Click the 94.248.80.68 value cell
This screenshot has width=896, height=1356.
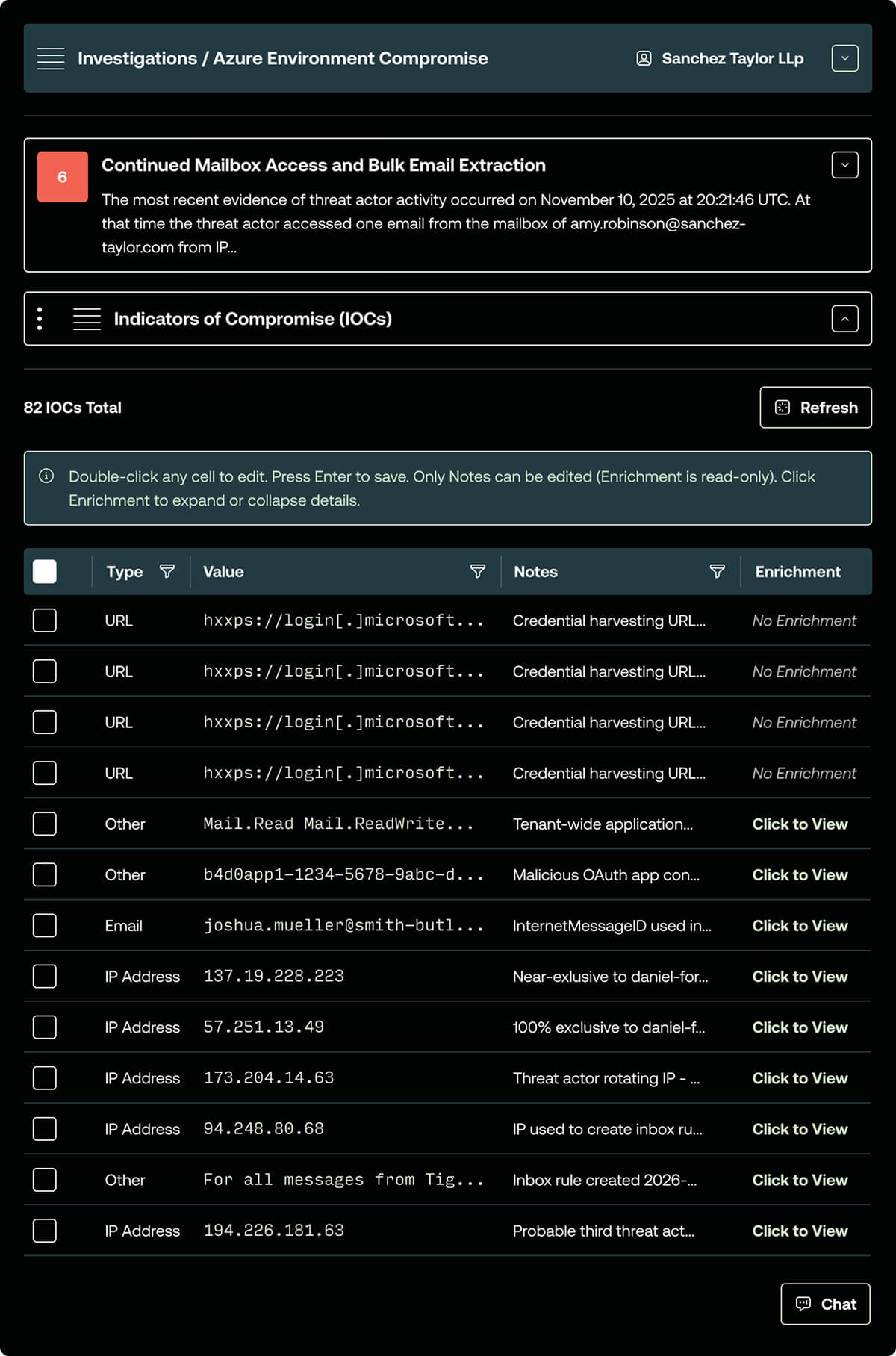click(x=264, y=1128)
